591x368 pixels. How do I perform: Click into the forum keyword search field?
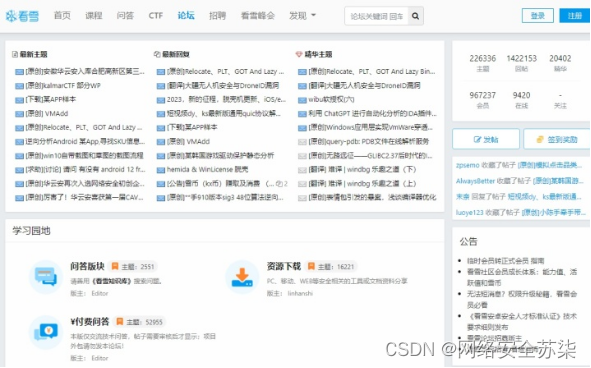coord(377,16)
